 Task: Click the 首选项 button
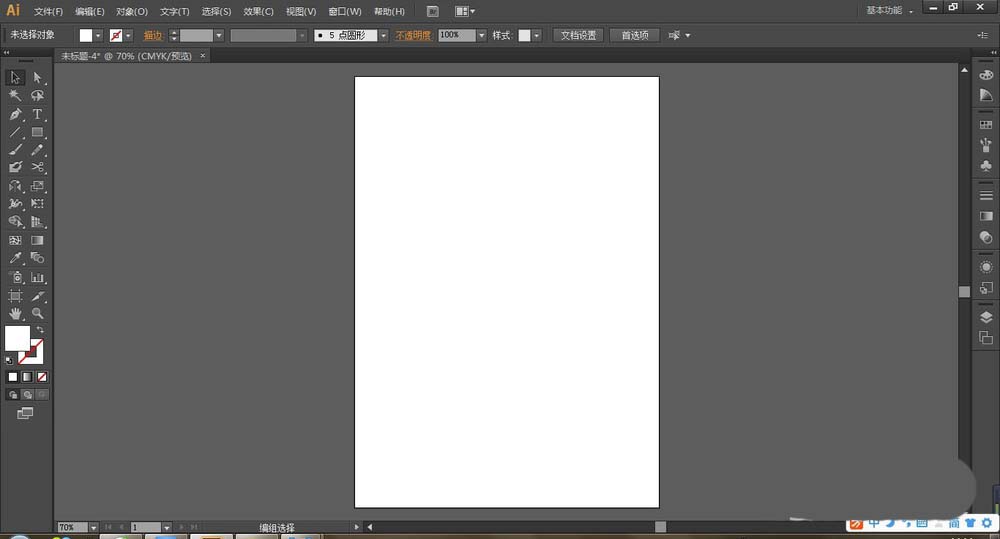634,35
